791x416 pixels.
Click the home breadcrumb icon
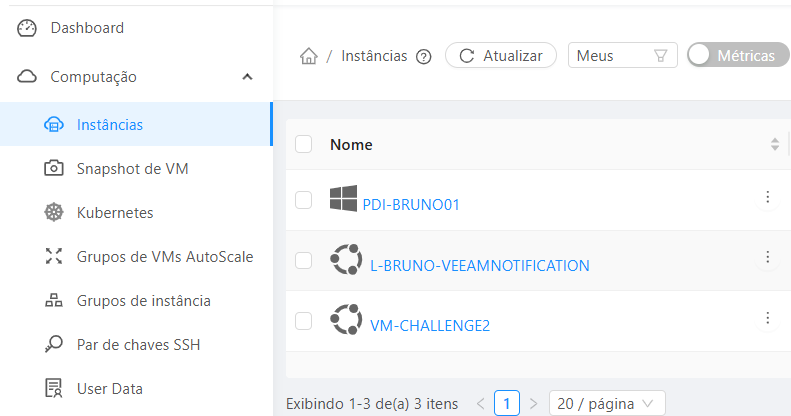point(309,56)
